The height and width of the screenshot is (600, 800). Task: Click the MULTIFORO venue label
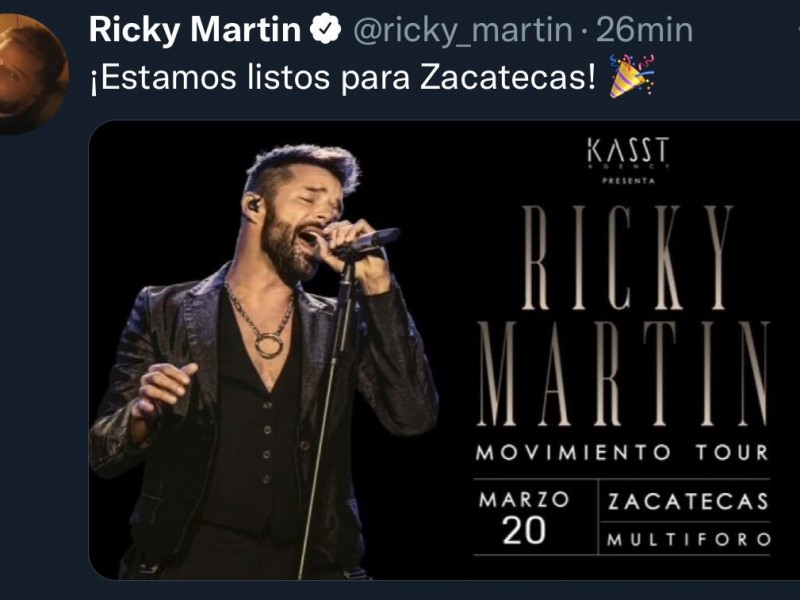point(688,539)
